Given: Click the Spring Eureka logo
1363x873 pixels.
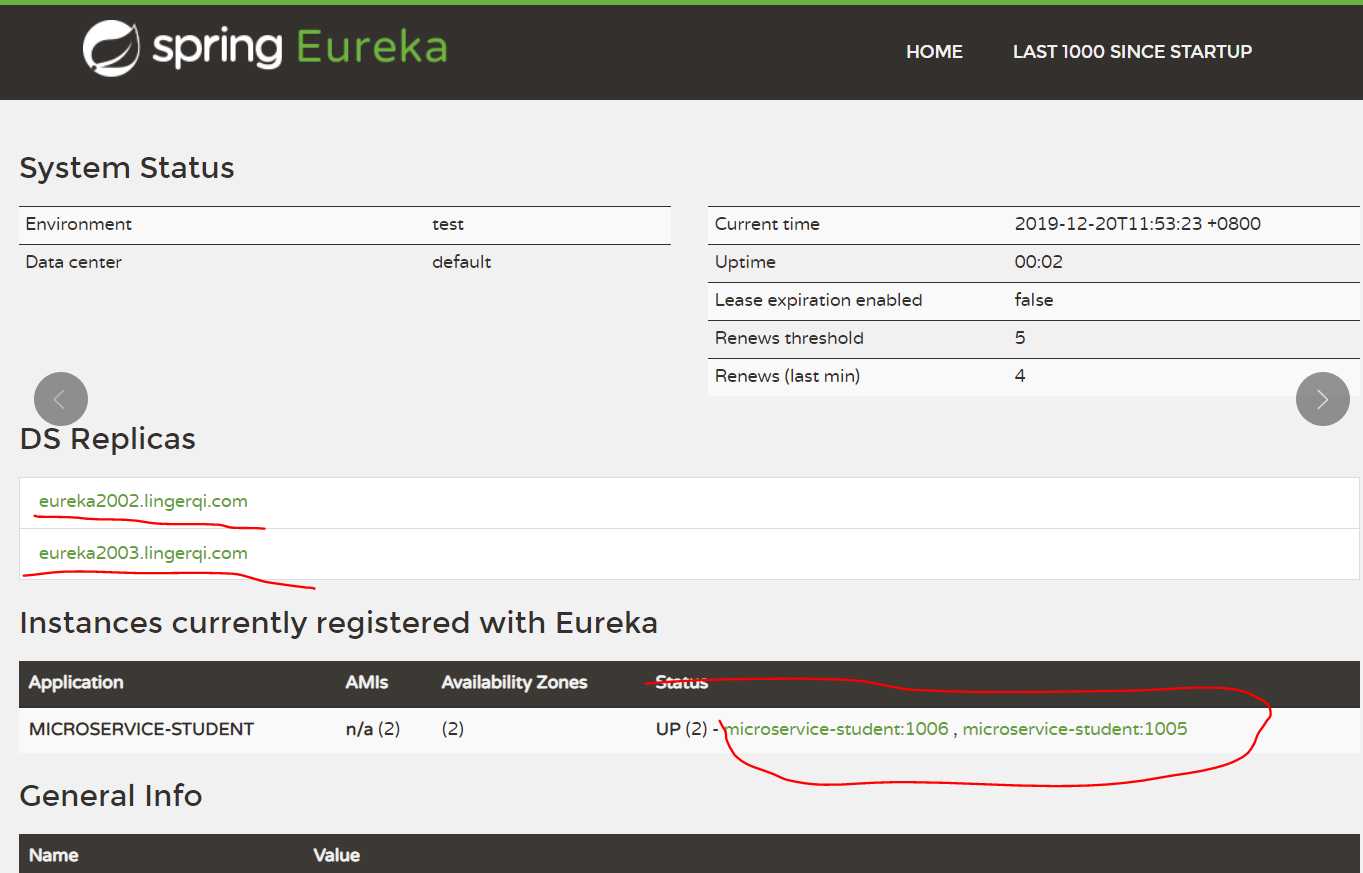Looking at the screenshot, I should [x=265, y=48].
